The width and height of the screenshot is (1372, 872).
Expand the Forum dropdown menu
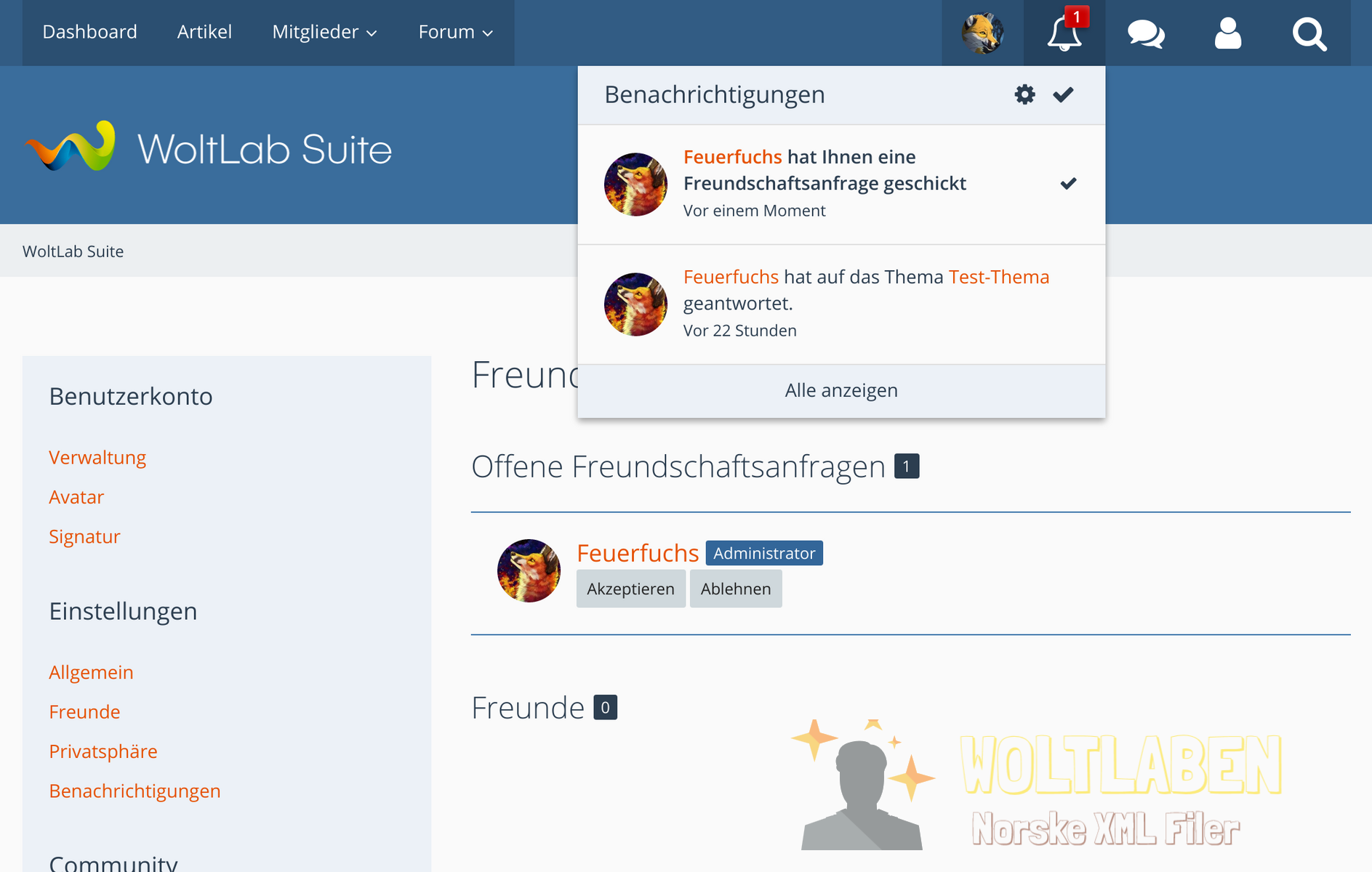coord(455,32)
